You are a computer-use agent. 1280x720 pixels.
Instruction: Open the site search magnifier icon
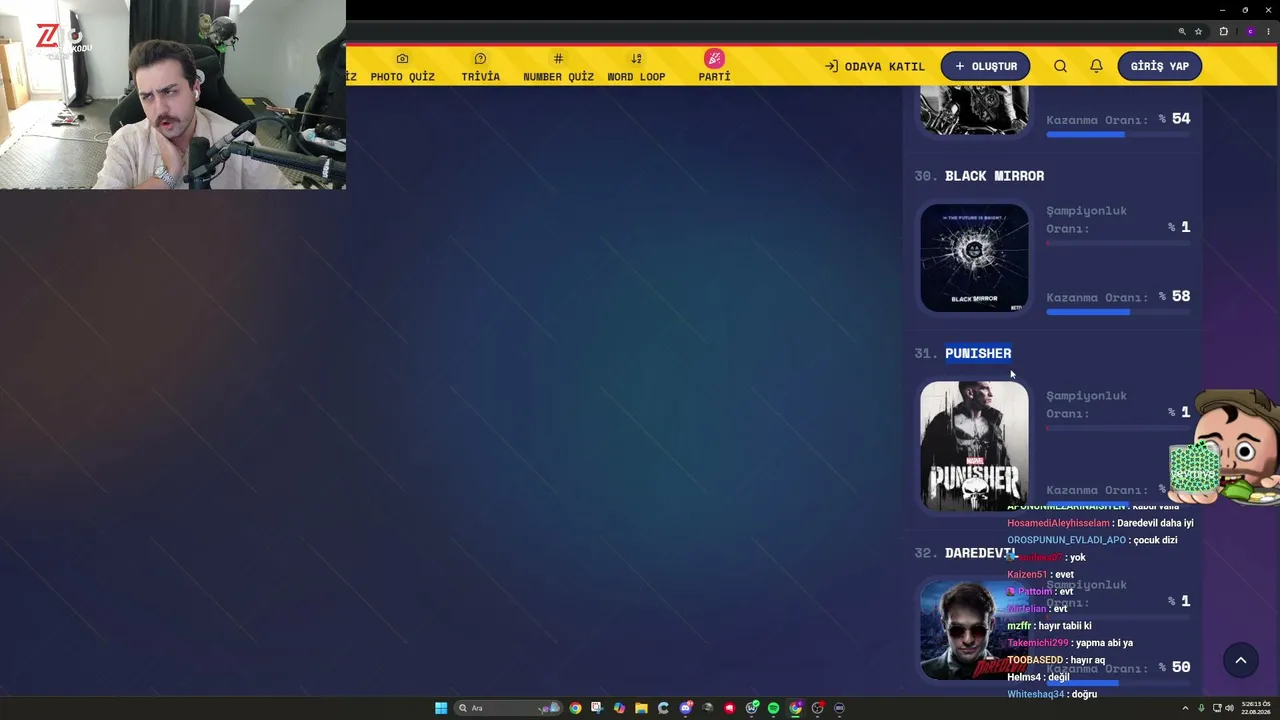pos(1060,66)
